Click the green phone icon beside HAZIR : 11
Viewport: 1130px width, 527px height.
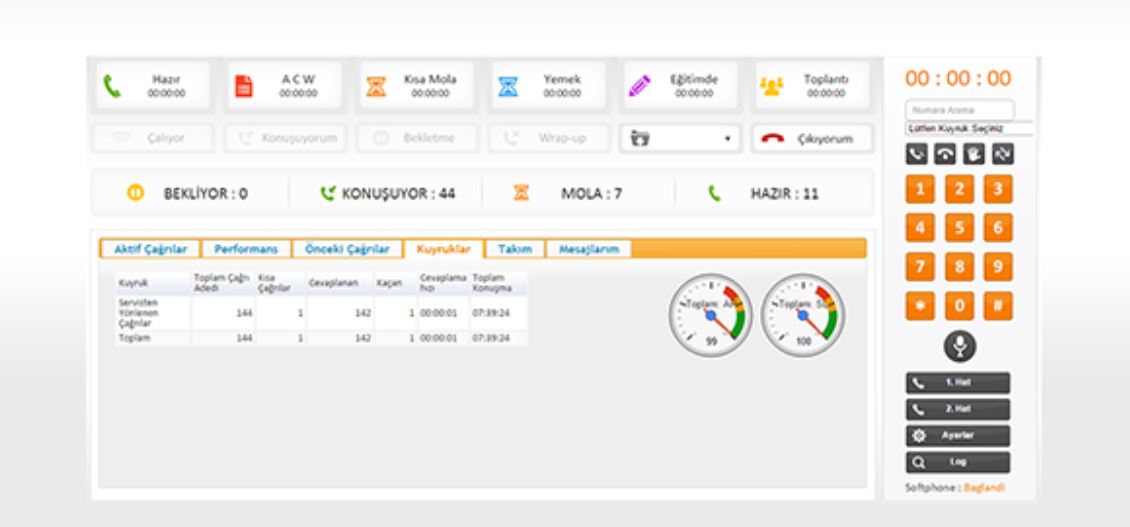714,193
